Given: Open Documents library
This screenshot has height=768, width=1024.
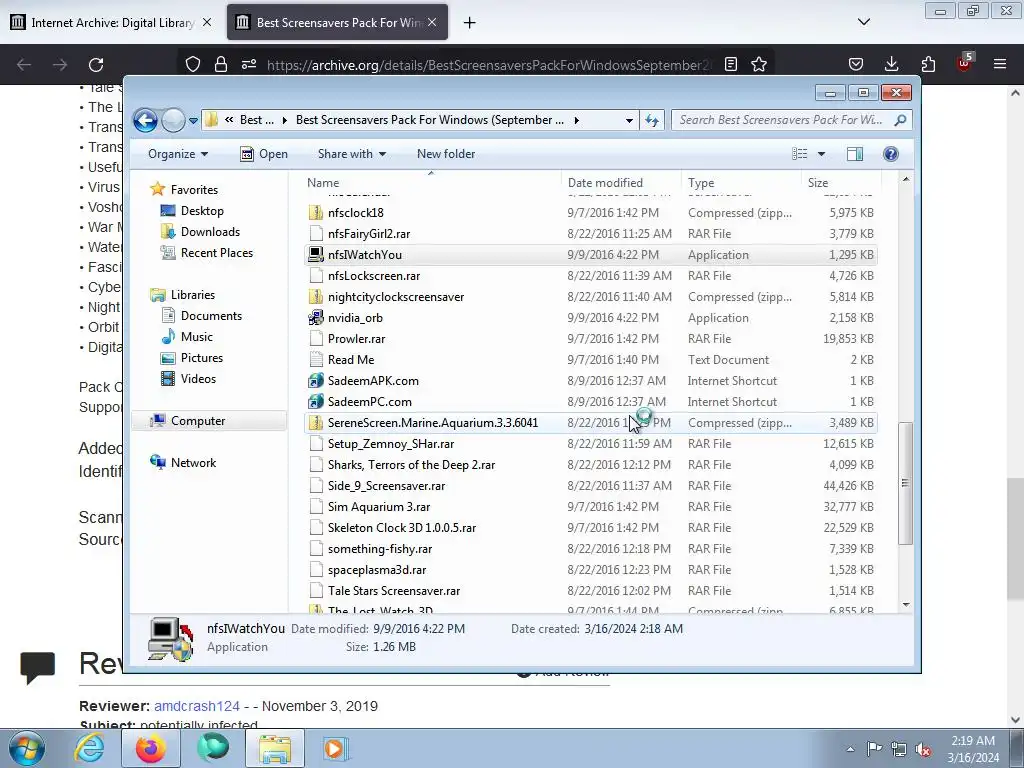Looking at the screenshot, I should 211,315.
